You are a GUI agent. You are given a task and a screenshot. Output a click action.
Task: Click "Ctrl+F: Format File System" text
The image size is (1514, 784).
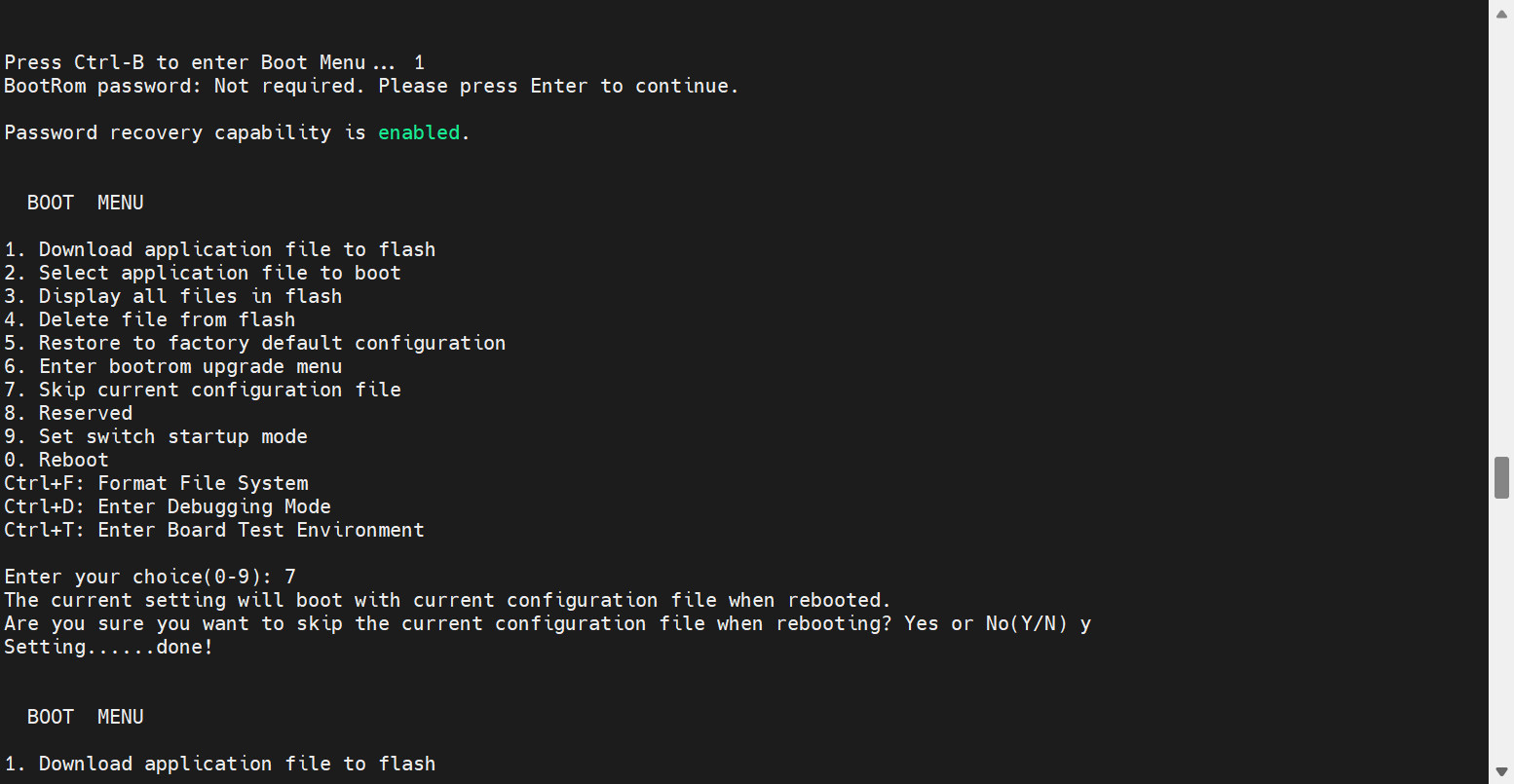pos(156,483)
